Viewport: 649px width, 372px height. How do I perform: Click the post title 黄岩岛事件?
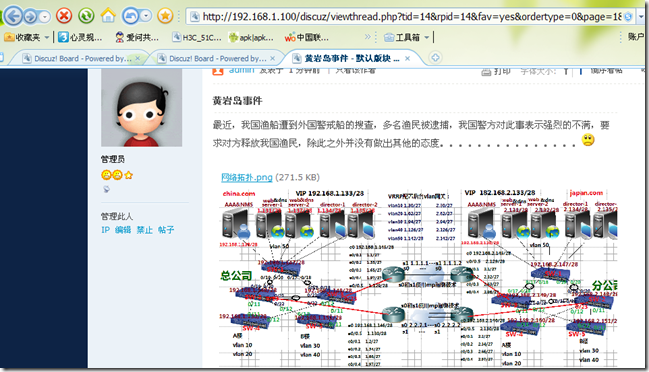(237, 101)
